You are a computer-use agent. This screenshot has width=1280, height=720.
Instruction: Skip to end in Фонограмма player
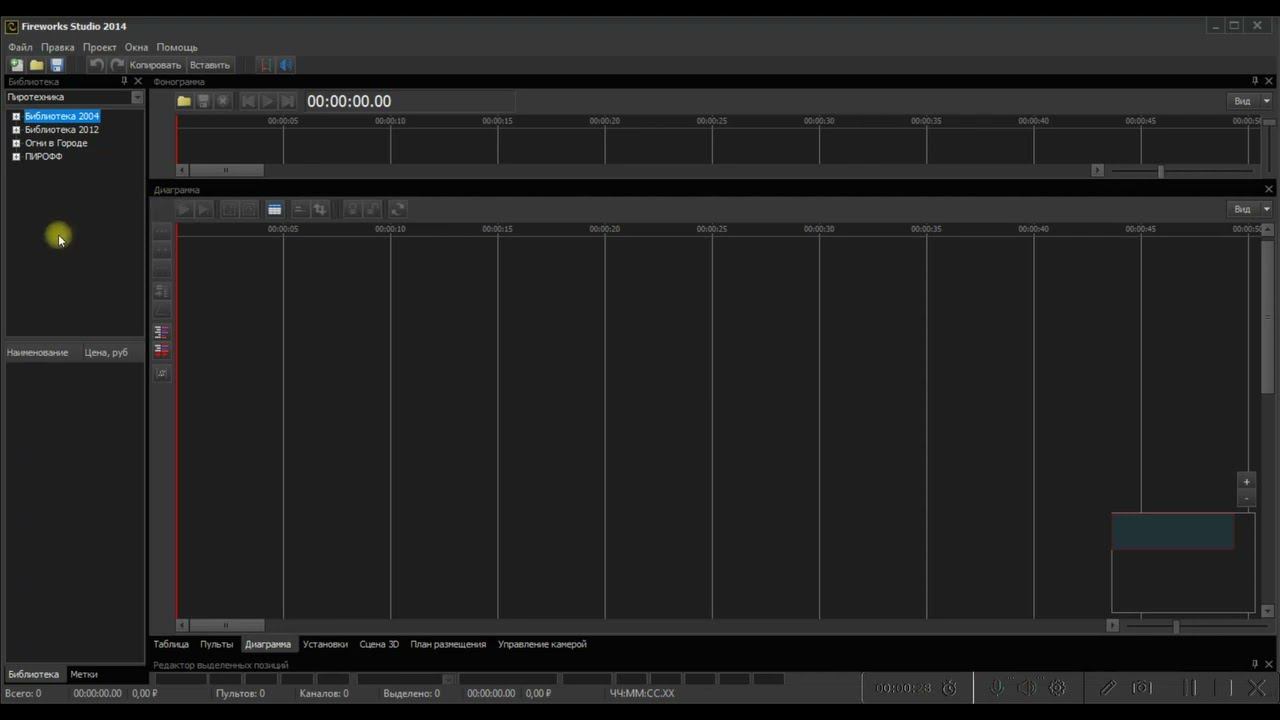coord(287,101)
